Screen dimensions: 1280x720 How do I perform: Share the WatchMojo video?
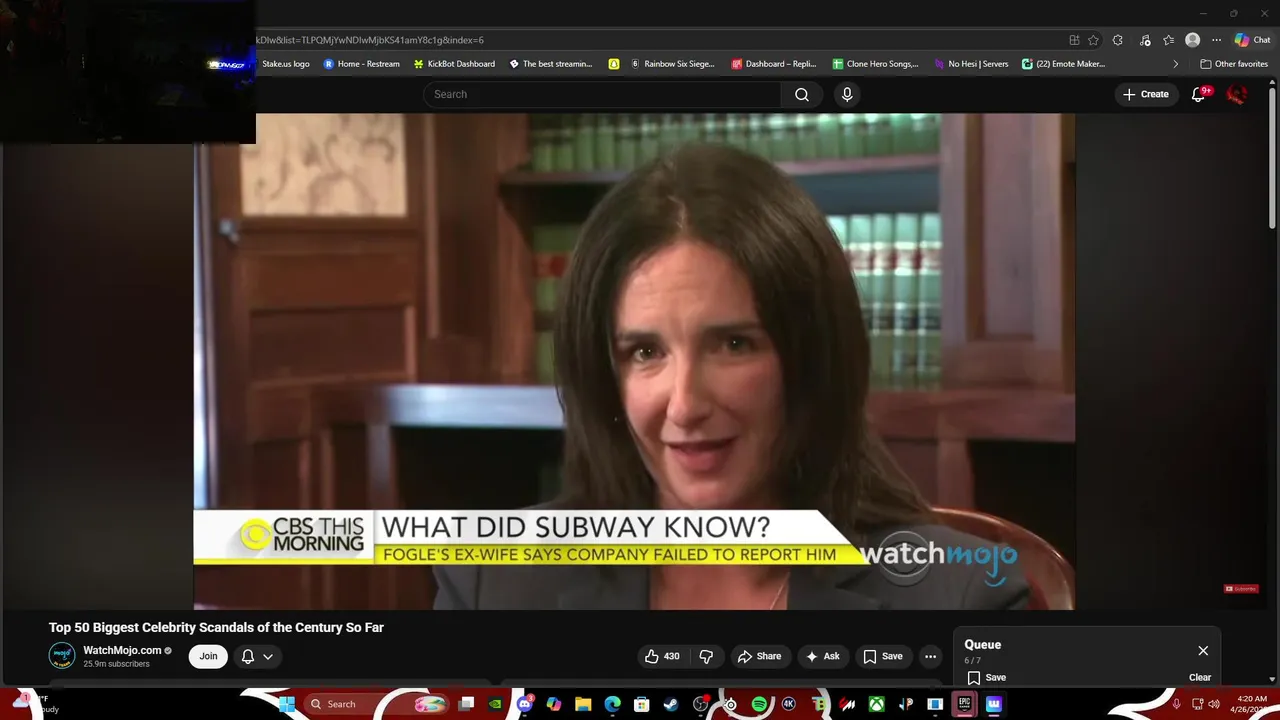[759, 656]
